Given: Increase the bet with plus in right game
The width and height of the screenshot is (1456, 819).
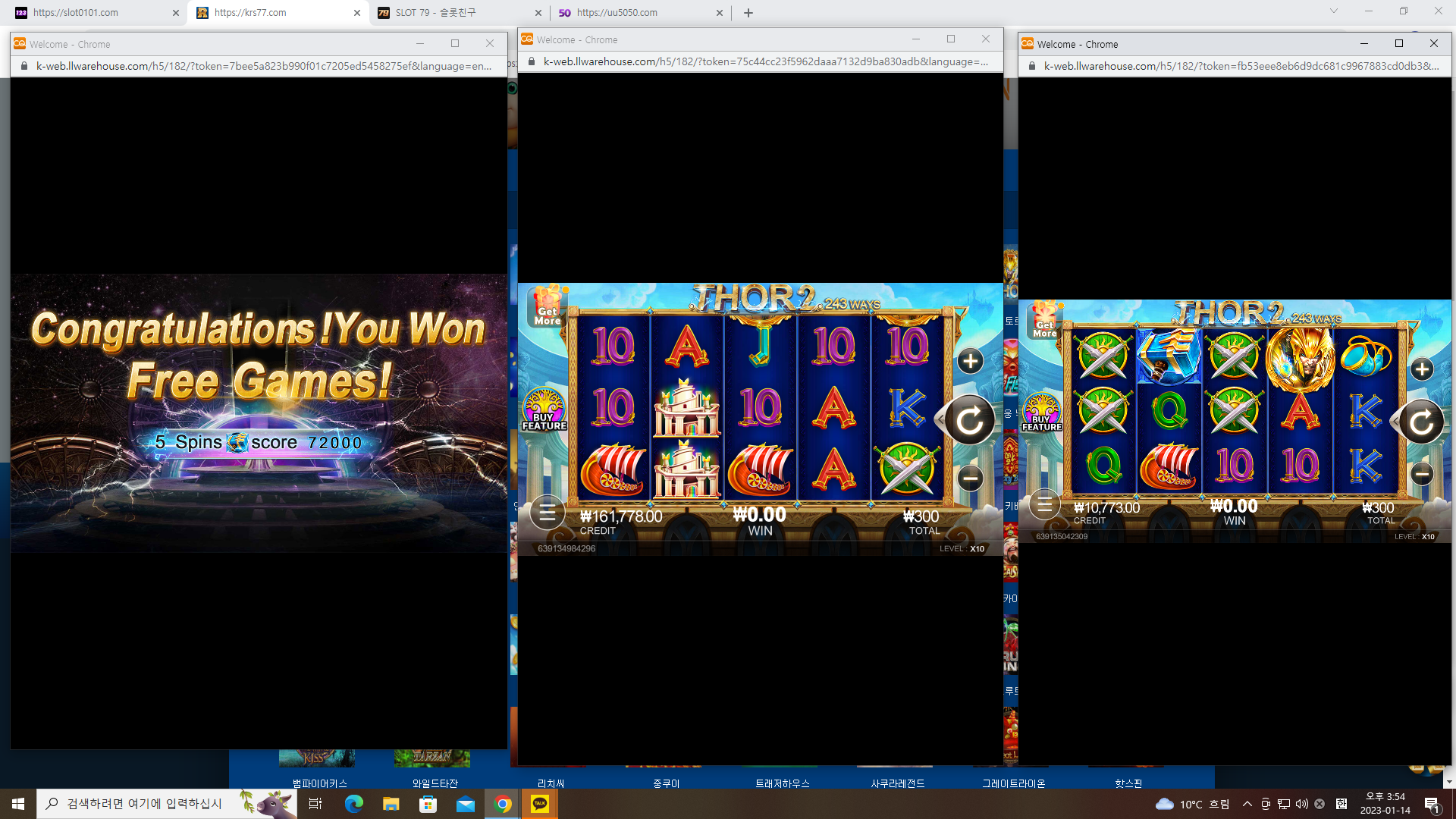Looking at the screenshot, I should coord(1422,369).
